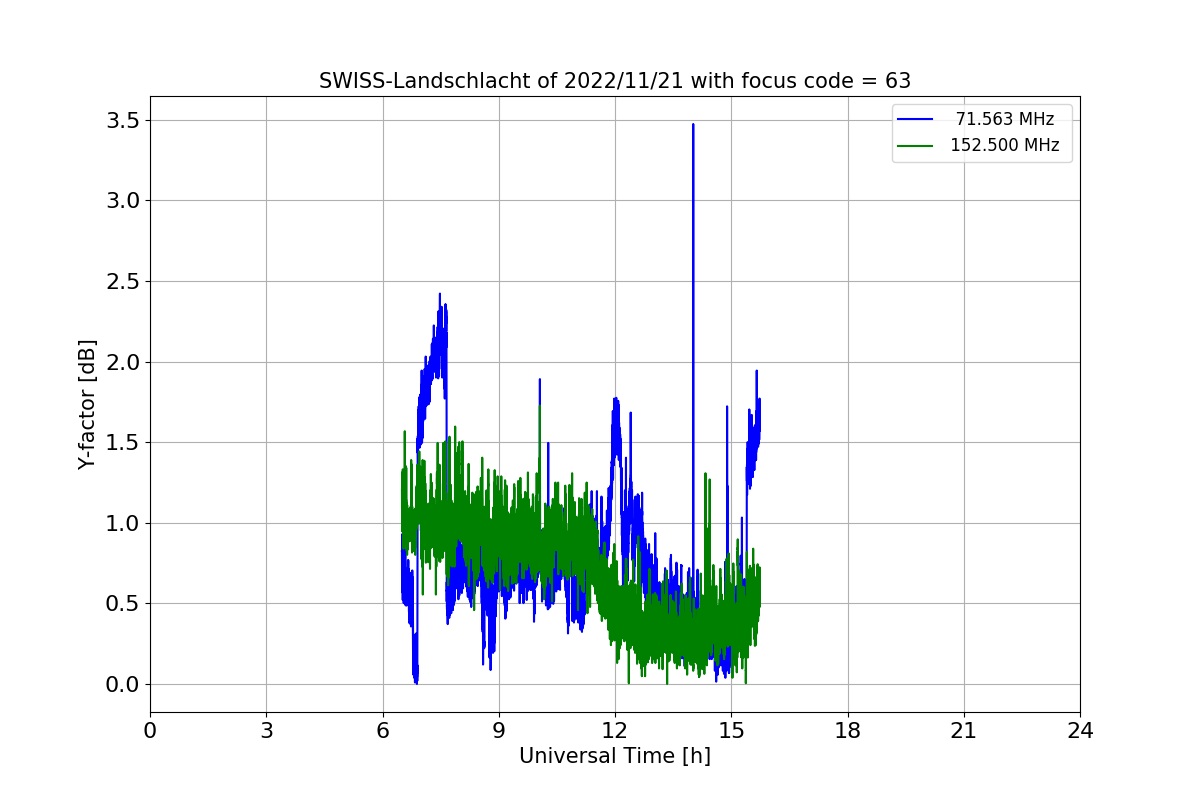The image size is (1200, 800).
Task: Click the y-axis tick label '3.5'
Action: point(124,120)
